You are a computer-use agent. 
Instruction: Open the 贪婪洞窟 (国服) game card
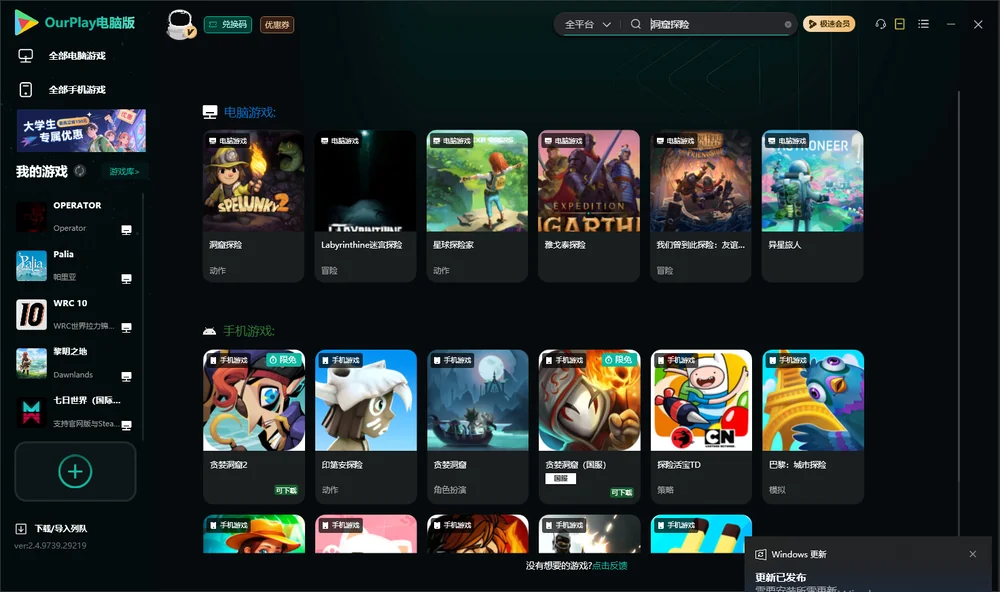pyautogui.click(x=589, y=426)
